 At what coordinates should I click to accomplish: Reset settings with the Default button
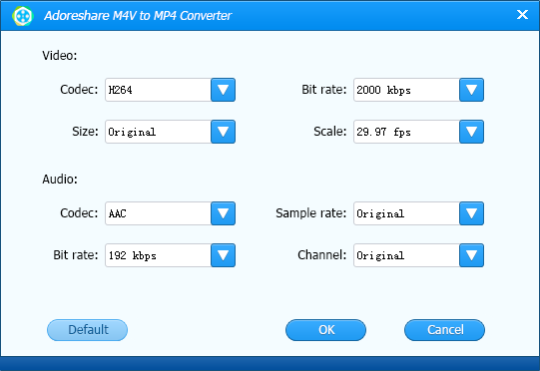(87, 330)
